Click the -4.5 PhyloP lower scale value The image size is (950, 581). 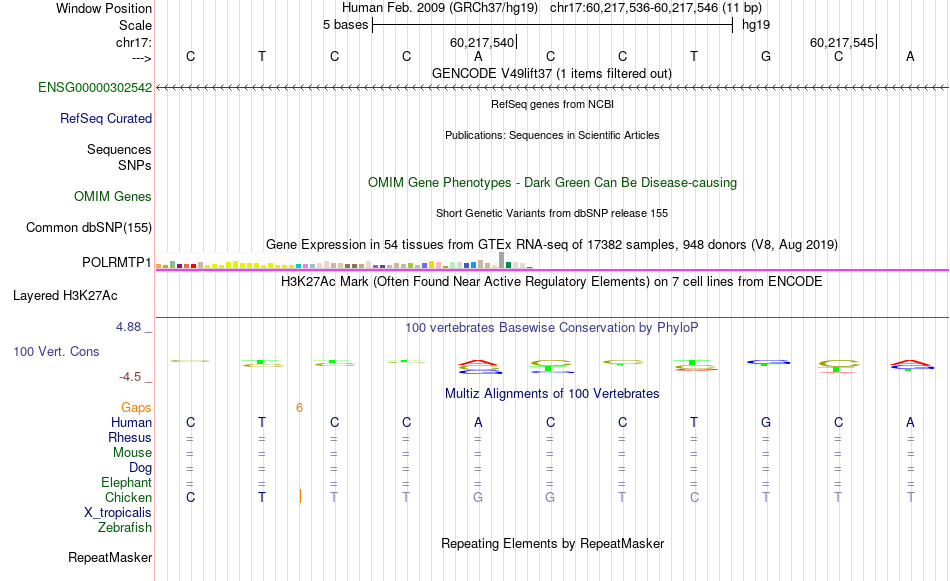[x=130, y=377]
